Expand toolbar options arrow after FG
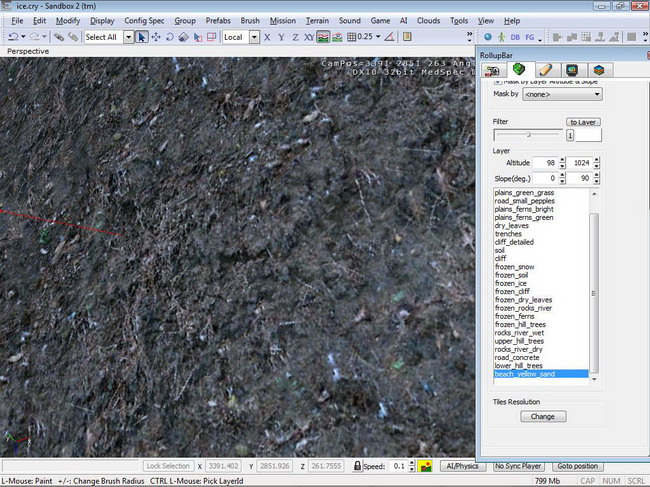 point(540,40)
